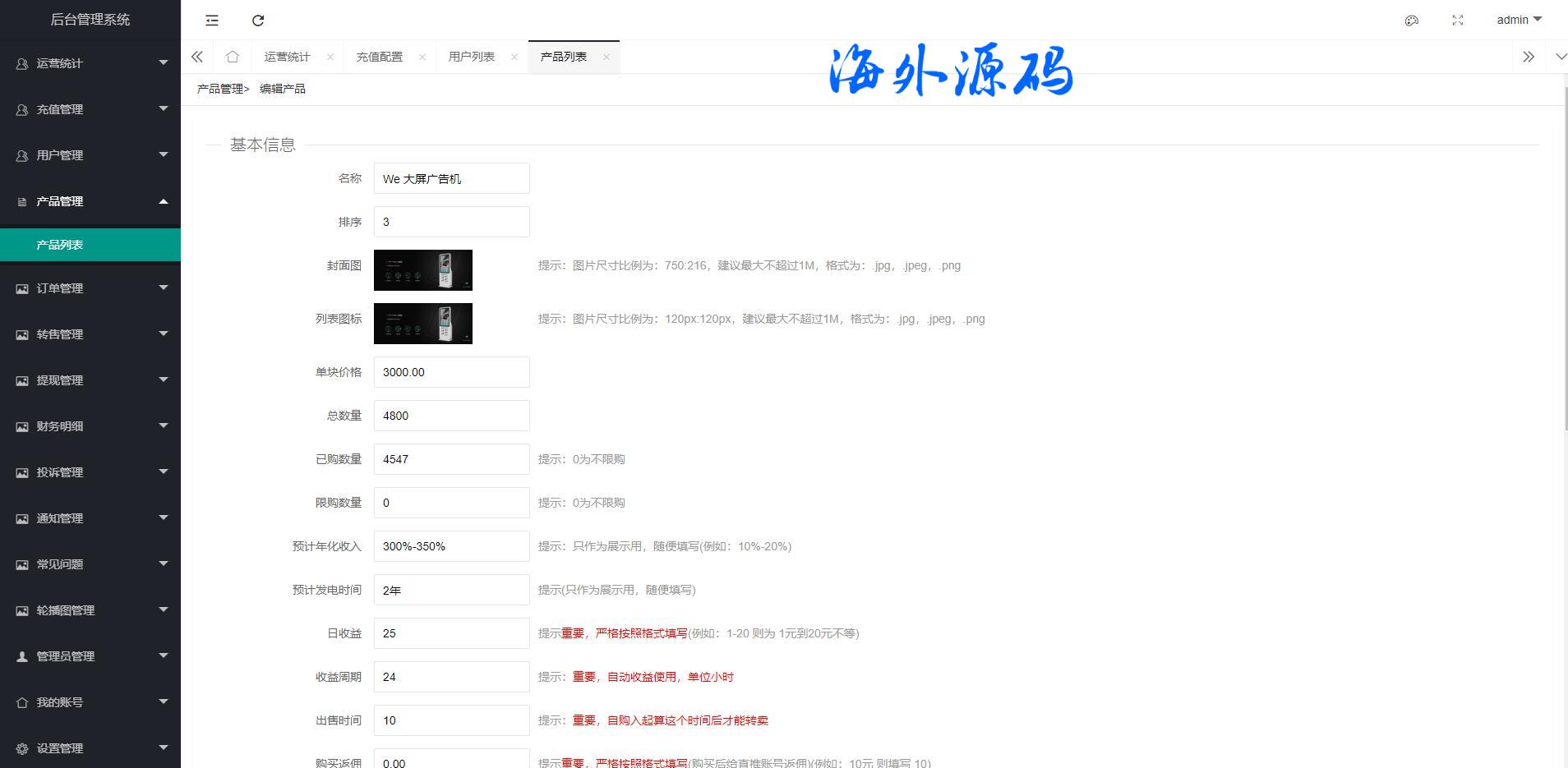Collapse the 产品管理 sidebar menu
Image resolution: width=1568 pixels, height=768 pixels.
90,201
